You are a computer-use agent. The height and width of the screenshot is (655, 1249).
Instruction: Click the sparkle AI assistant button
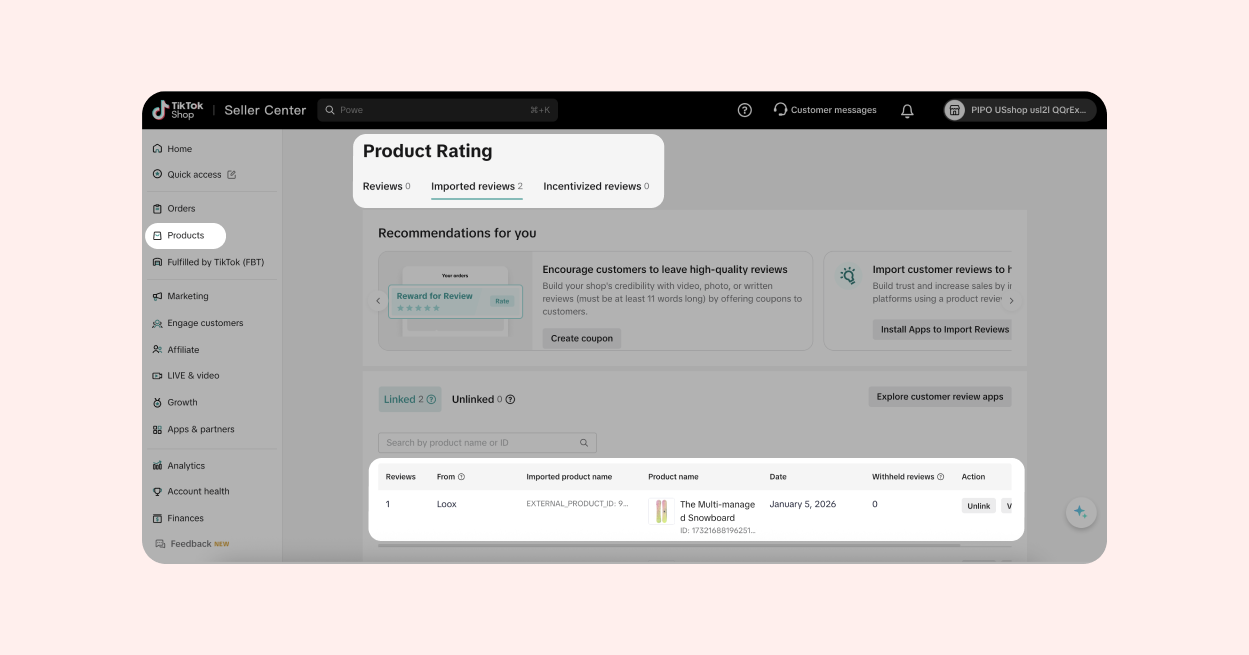pyautogui.click(x=1080, y=512)
